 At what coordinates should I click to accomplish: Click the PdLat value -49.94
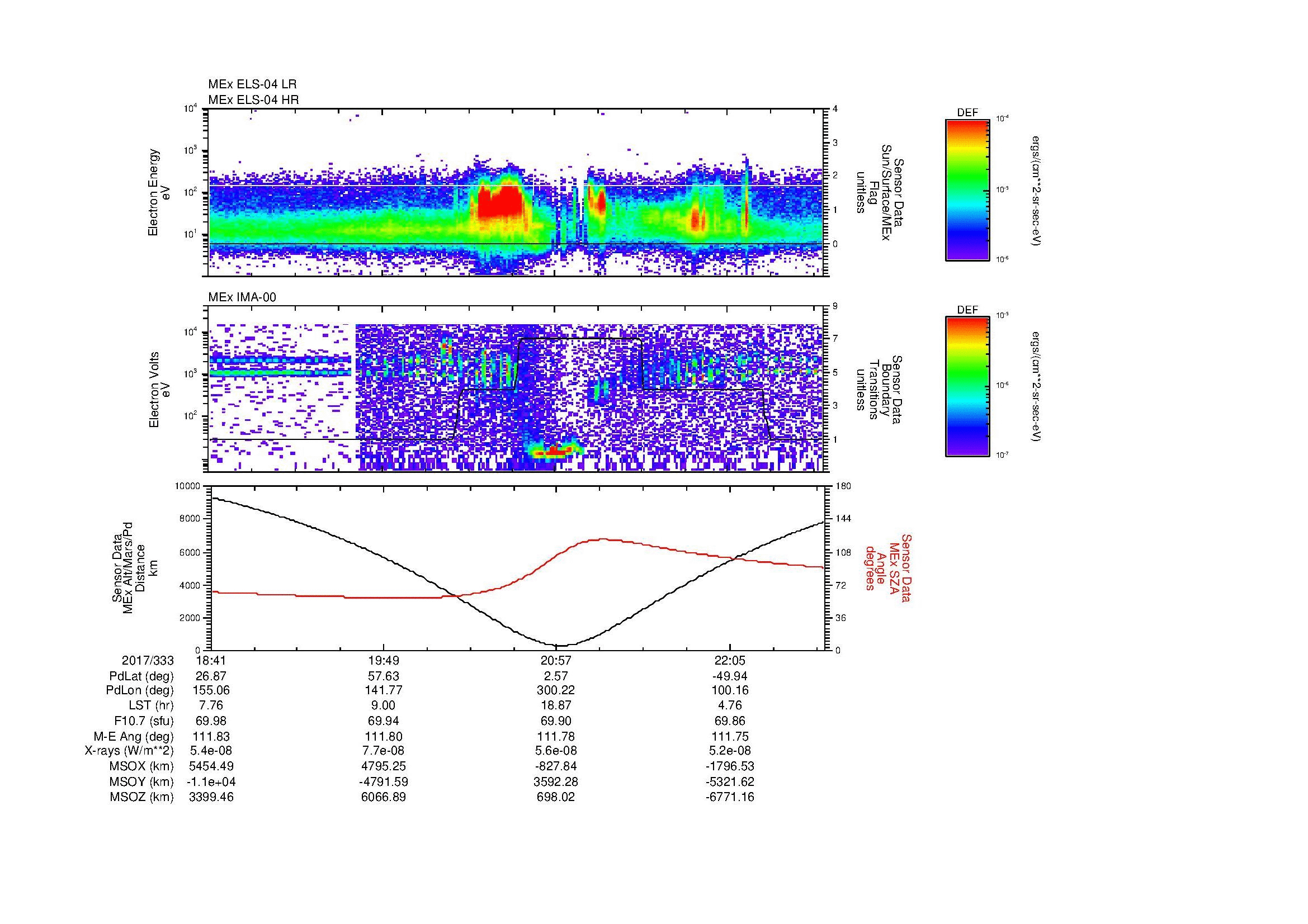point(729,676)
